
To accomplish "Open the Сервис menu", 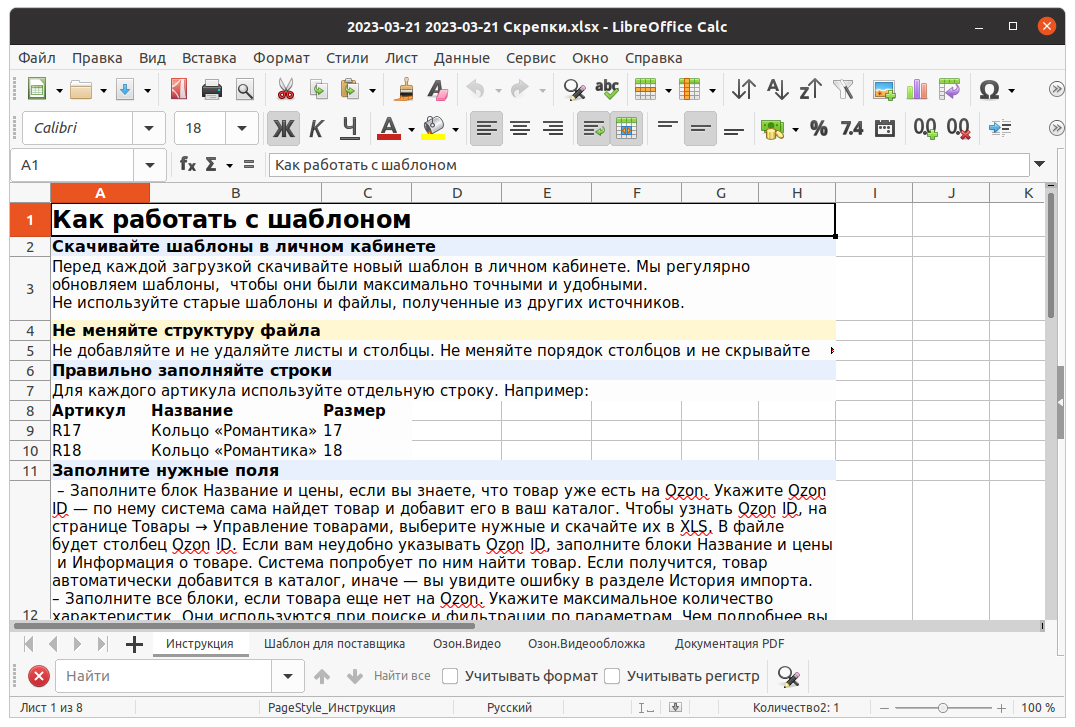I will [x=531, y=58].
